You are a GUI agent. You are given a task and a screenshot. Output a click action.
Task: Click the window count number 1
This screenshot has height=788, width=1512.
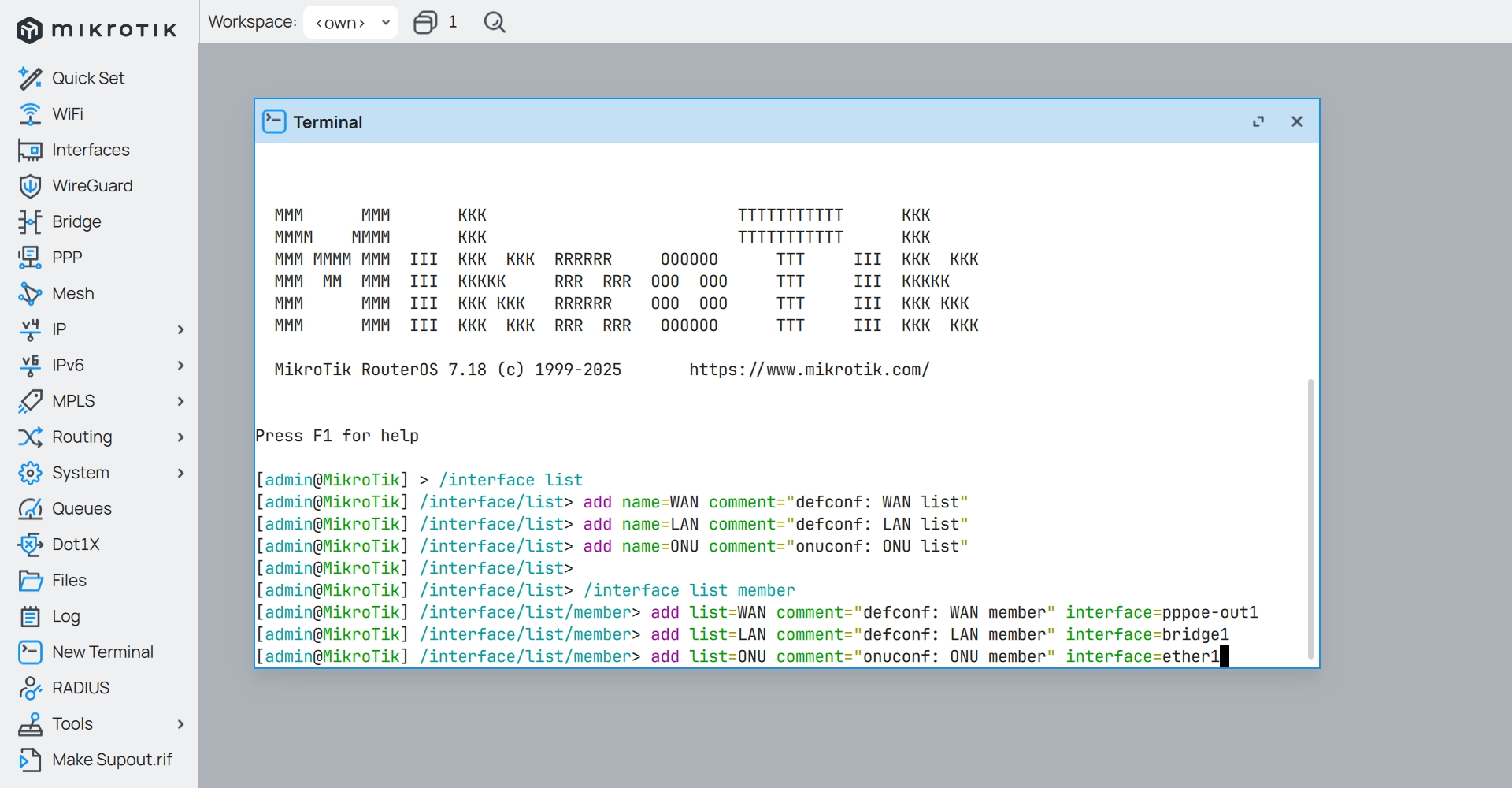tap(453, 22)
